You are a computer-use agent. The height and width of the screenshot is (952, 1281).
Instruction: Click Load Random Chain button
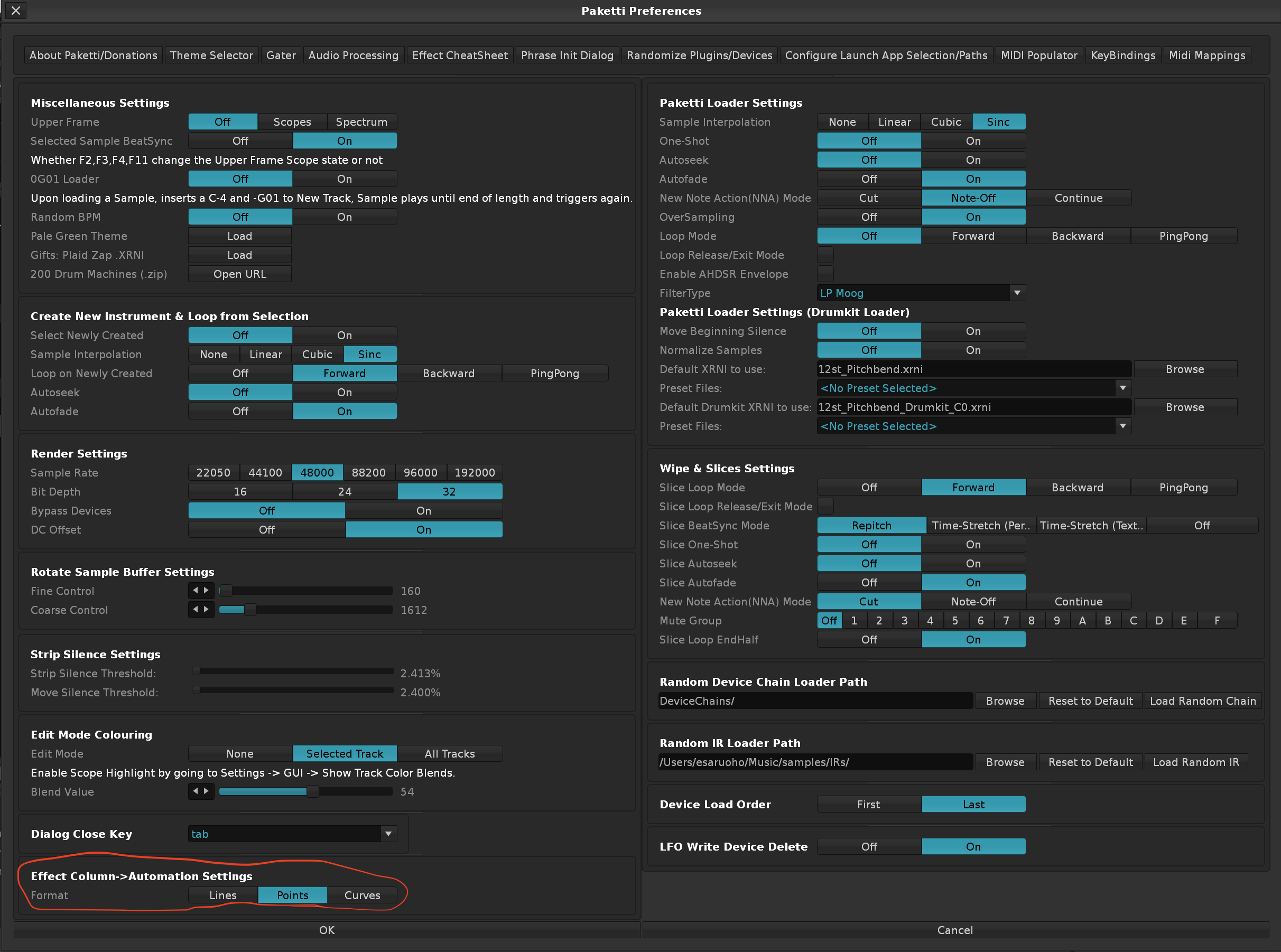(1202, 701)
